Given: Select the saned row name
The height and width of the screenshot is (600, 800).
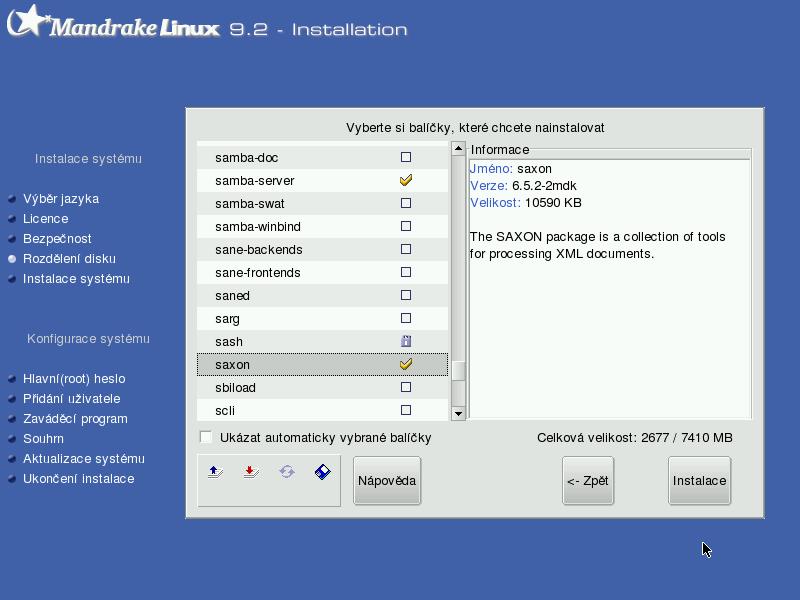Looking at the screenshot, I should (x=232, y=295).
